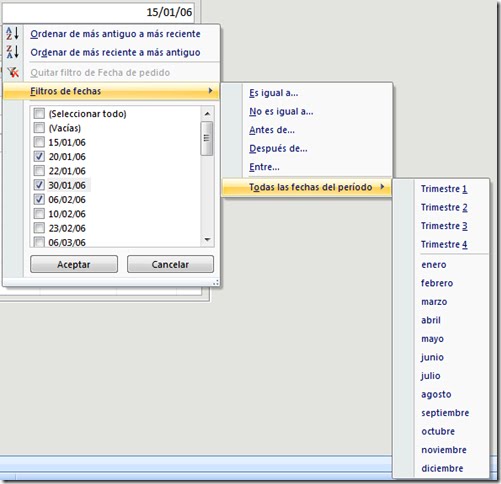Sort from oldest to newest dates
Viewport: 501px width, 484px height.
pos(115,34)
